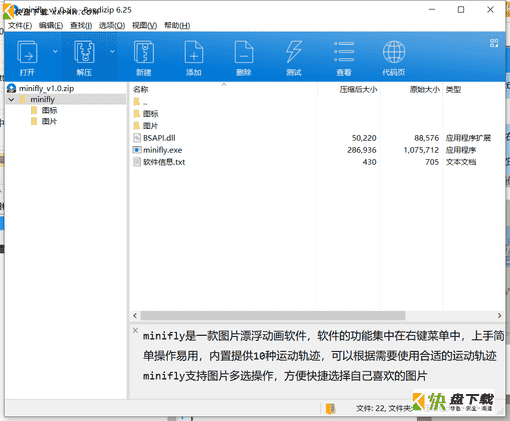Open the 视图(V) menu

click(x=144, y=26)
